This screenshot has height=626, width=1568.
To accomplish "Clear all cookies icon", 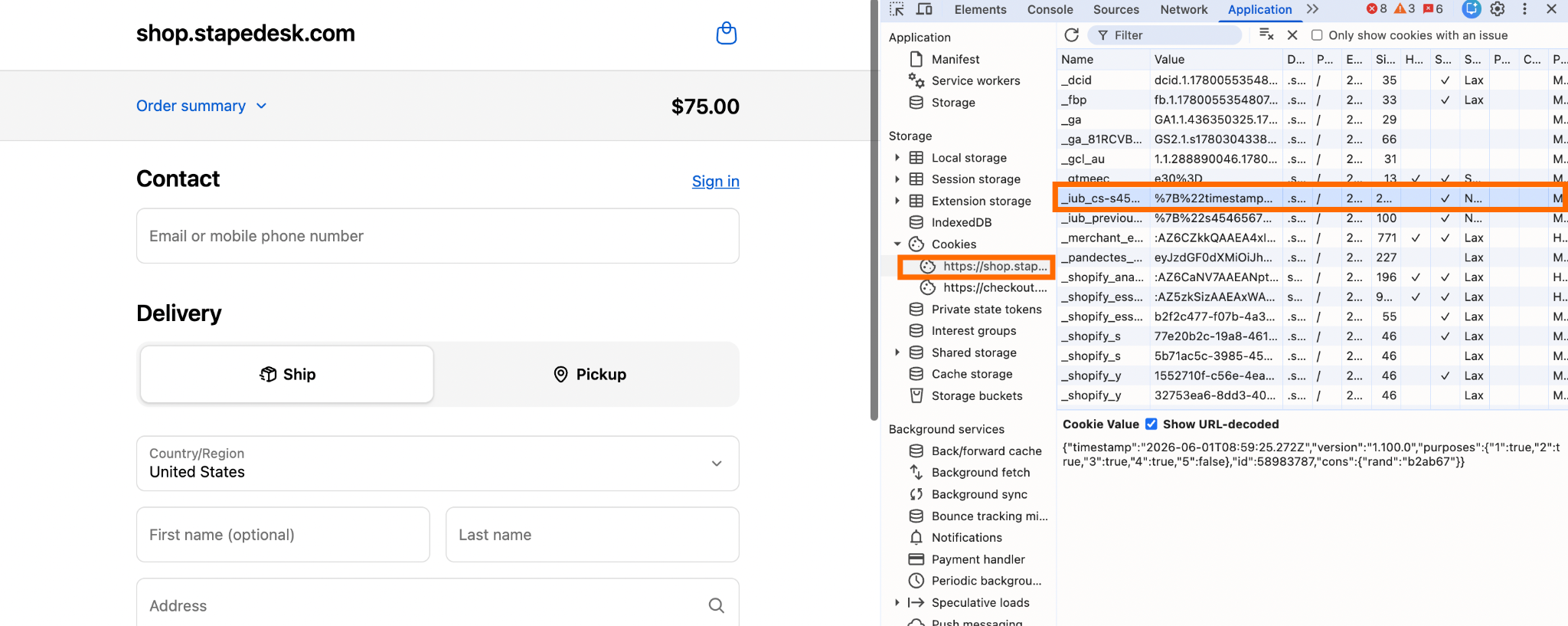I will click(x=1266, y=34).
